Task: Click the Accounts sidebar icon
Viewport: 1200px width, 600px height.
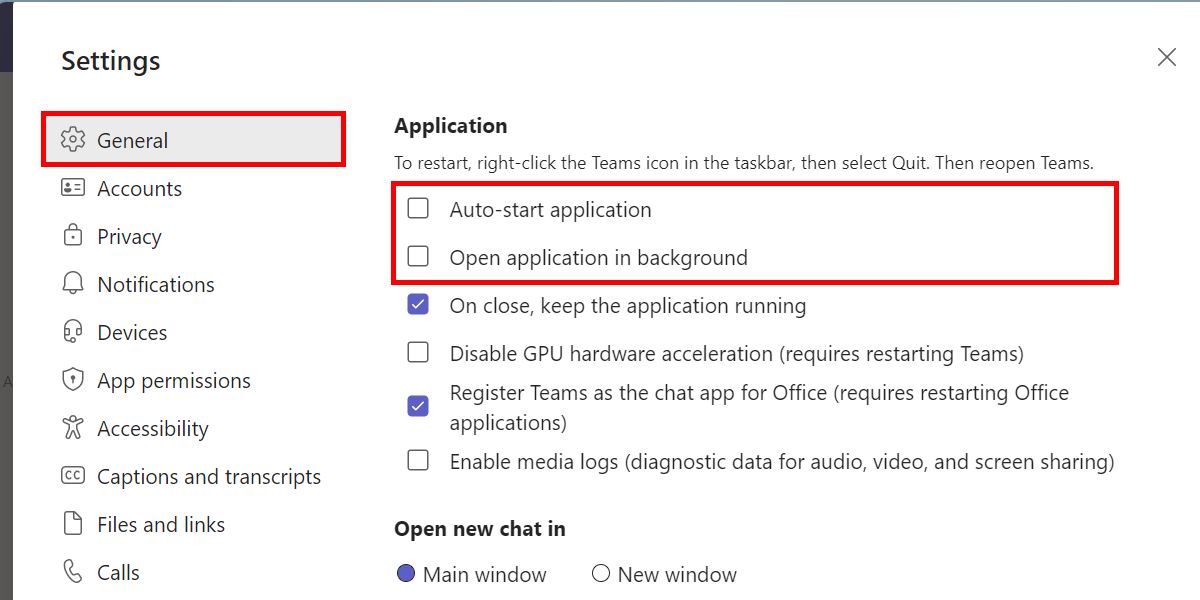Action: click(72, 188)
